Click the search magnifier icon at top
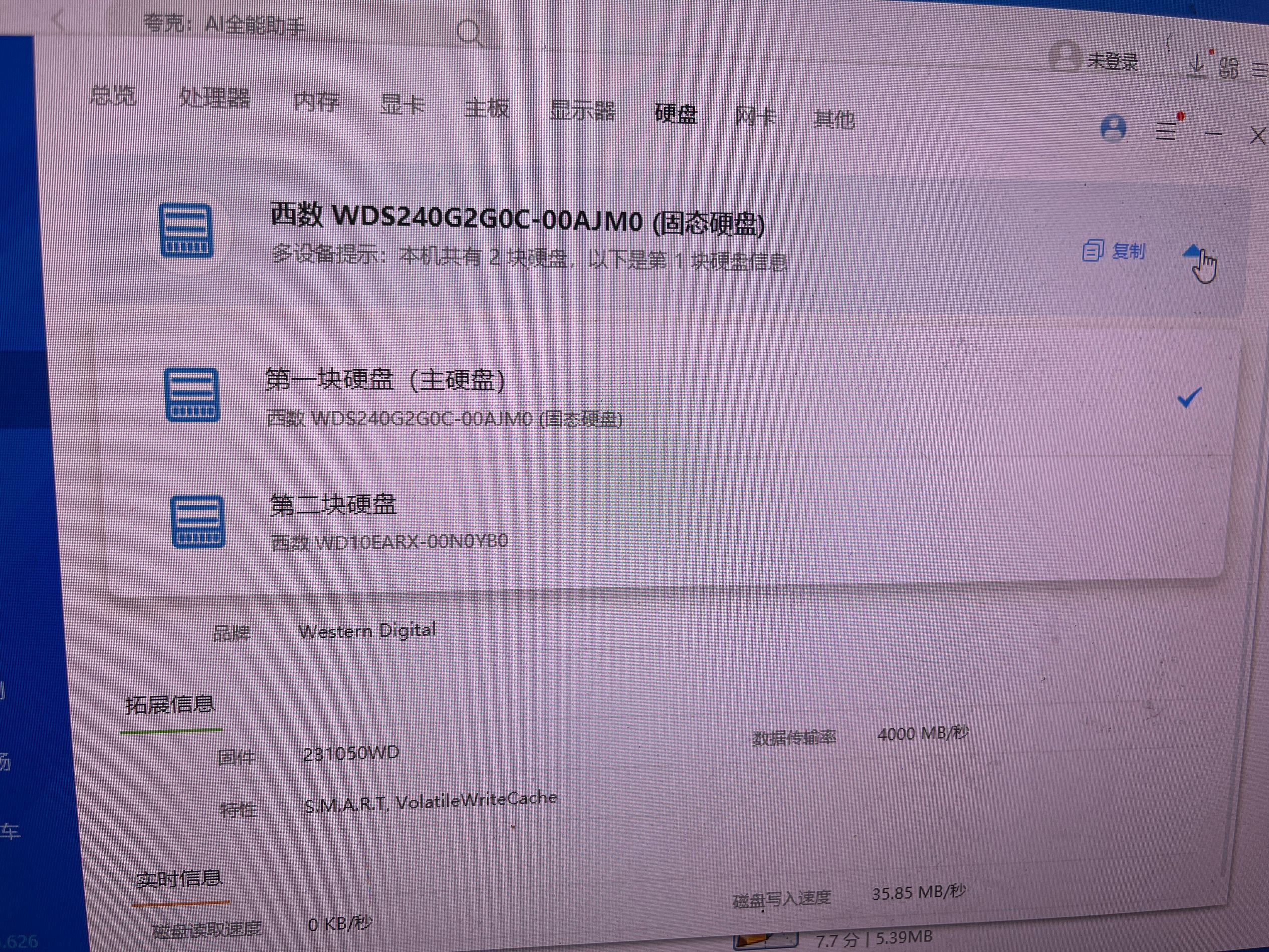Screen dimensions: 1269x952 pos(470,33)
